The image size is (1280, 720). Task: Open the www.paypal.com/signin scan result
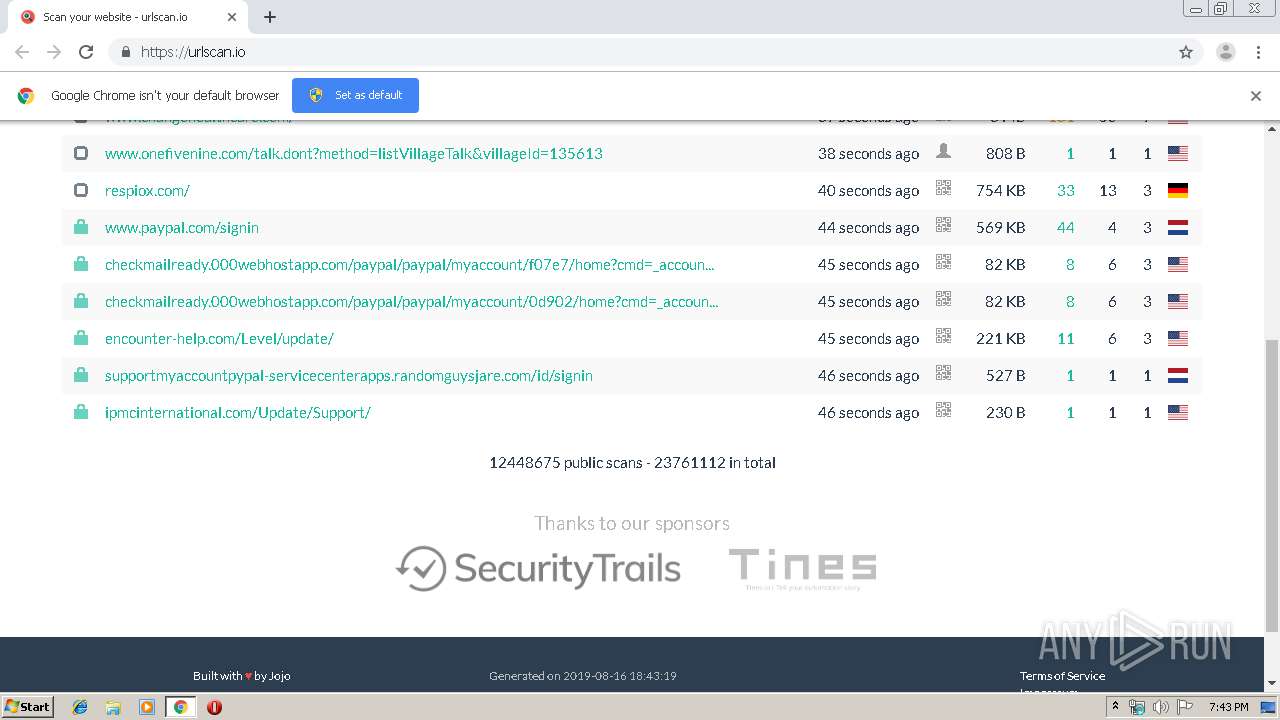(182, 228)
